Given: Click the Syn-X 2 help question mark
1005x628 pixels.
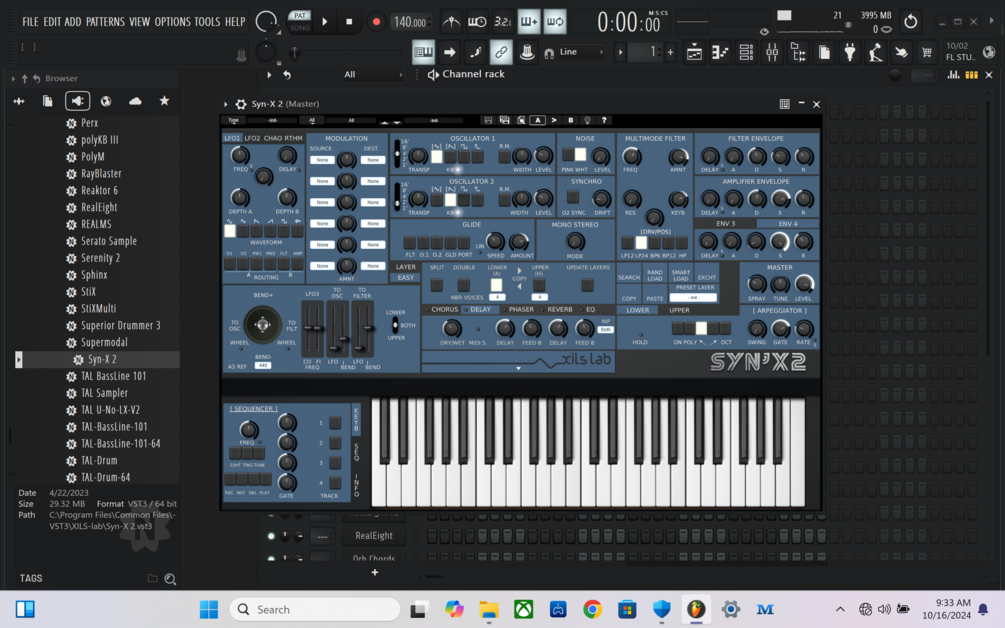Looking at the screenshot, I should tap(604, 120).
